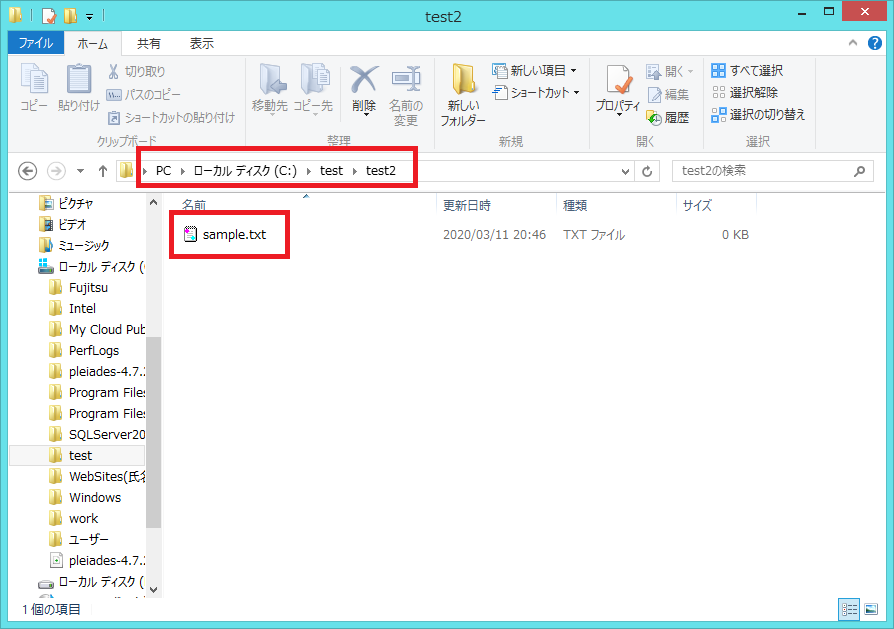Create a New folder (新しいフォルダー)

click(463, 95)
